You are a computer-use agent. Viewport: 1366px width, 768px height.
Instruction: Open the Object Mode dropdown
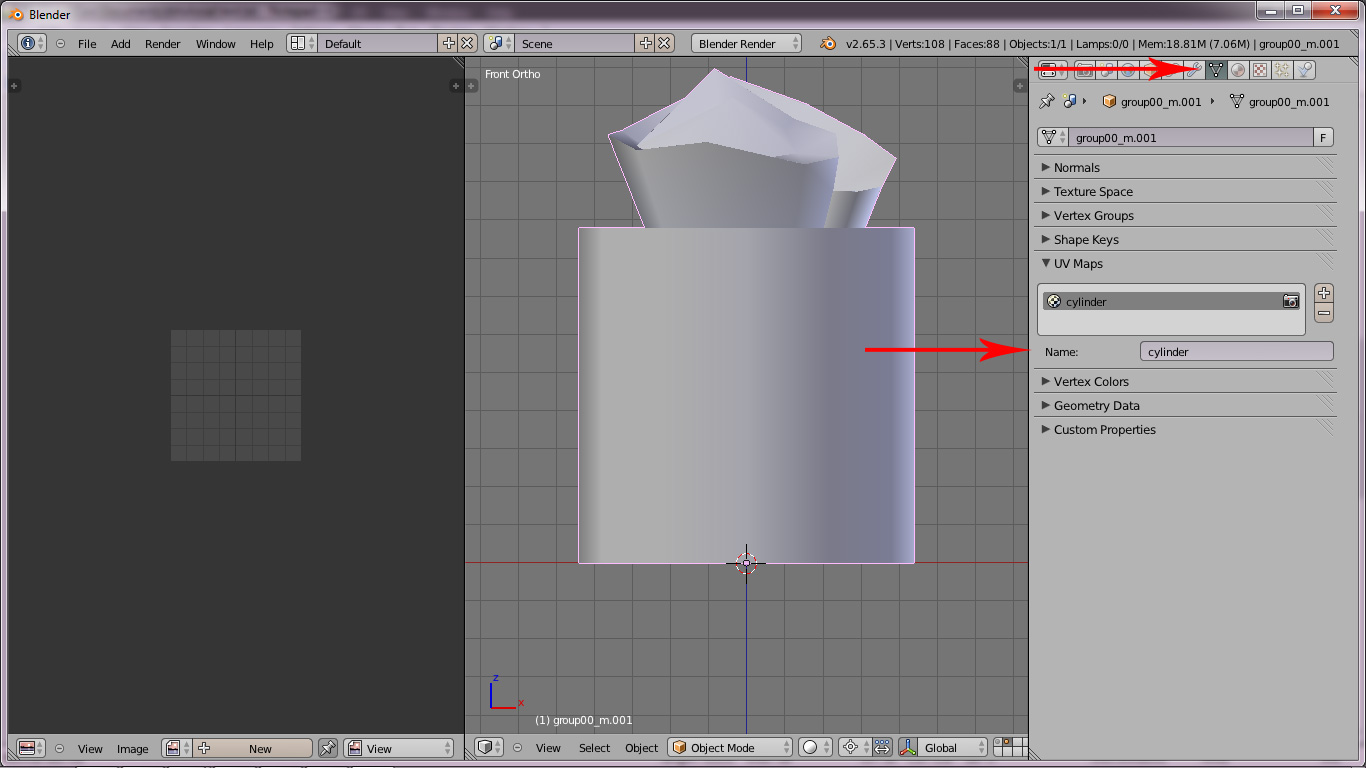[730, 748]
